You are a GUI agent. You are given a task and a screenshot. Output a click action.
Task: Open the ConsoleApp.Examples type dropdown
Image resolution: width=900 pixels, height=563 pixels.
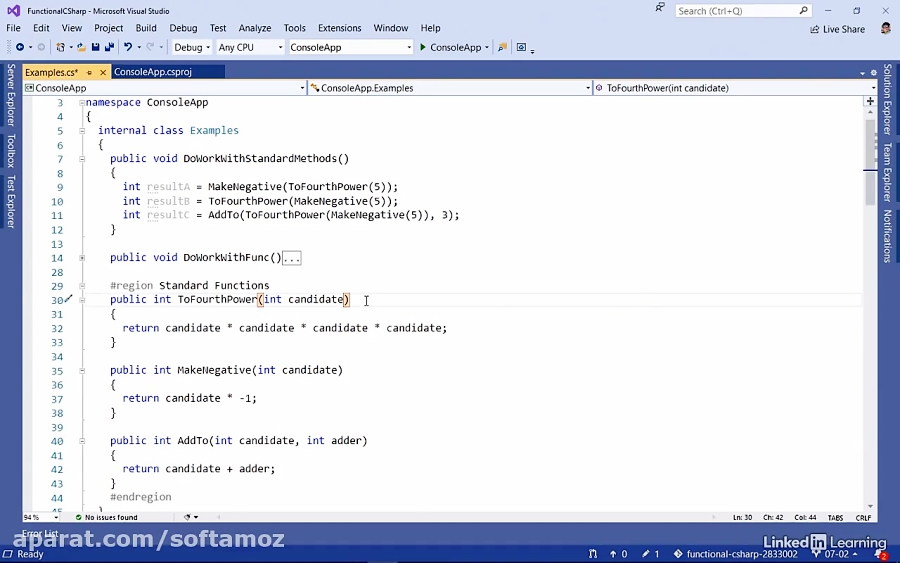tap(450, 88)
